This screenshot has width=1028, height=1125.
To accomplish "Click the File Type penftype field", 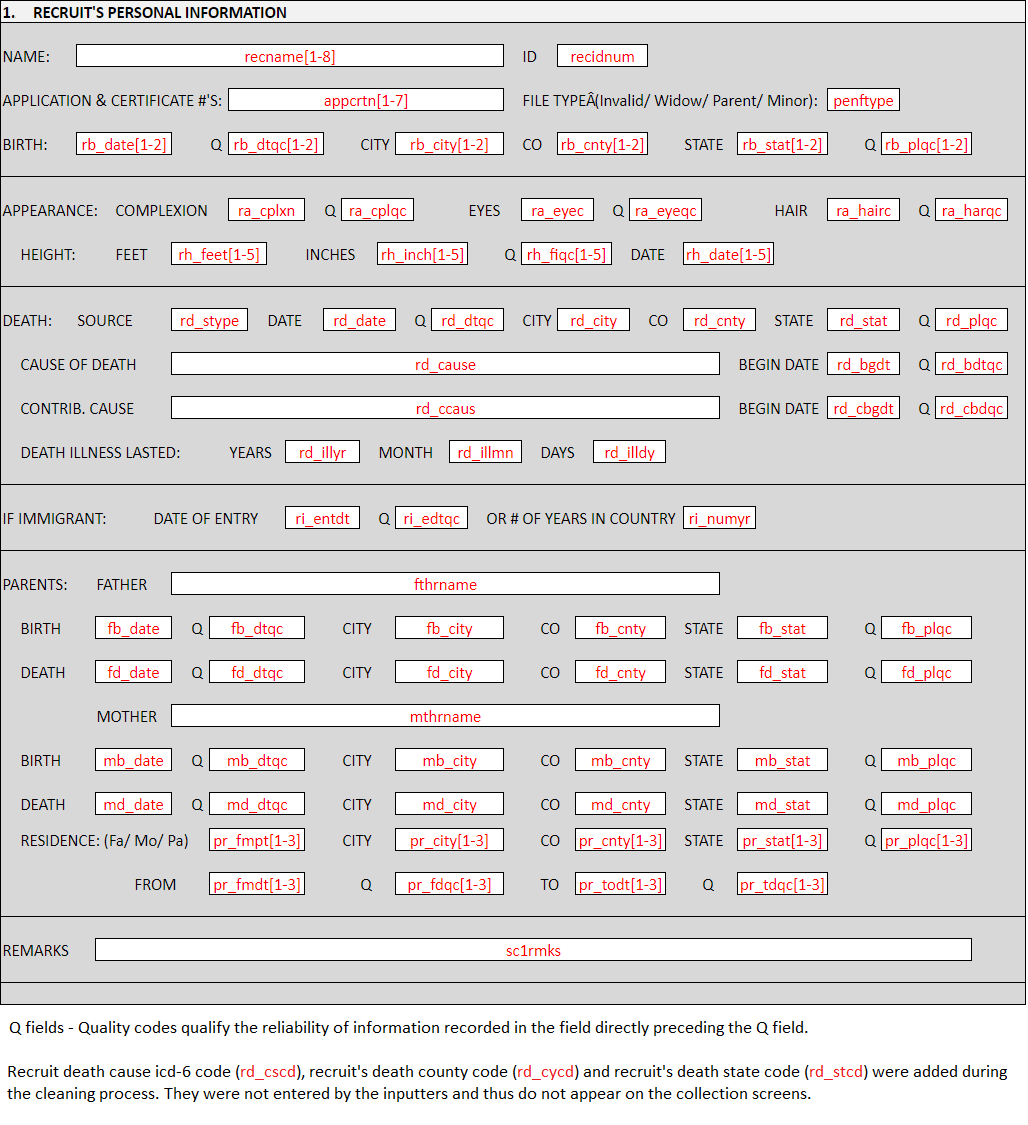I will 863,100.
